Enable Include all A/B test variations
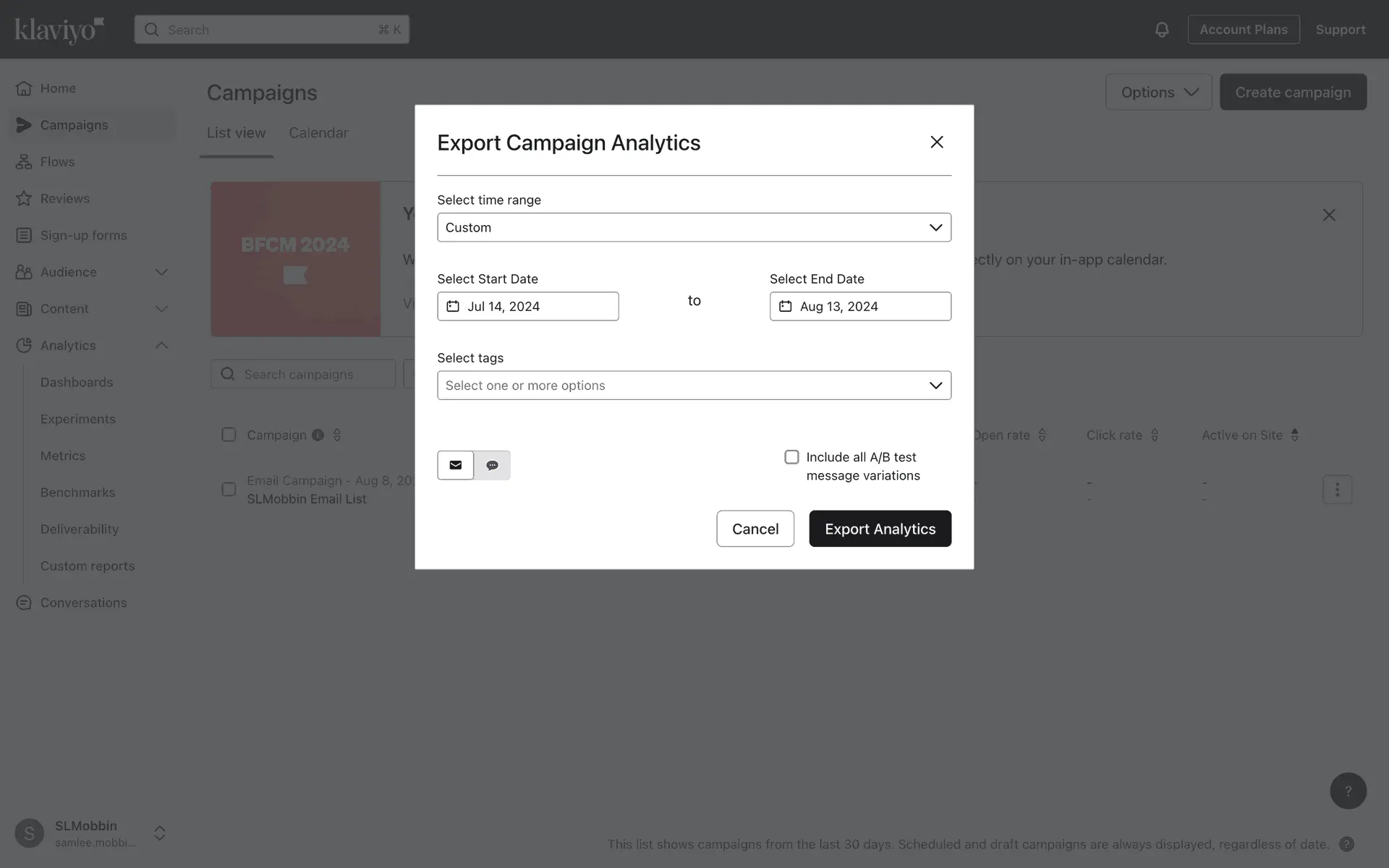Viewport: 1389px width, 868px height. (791, 457)
